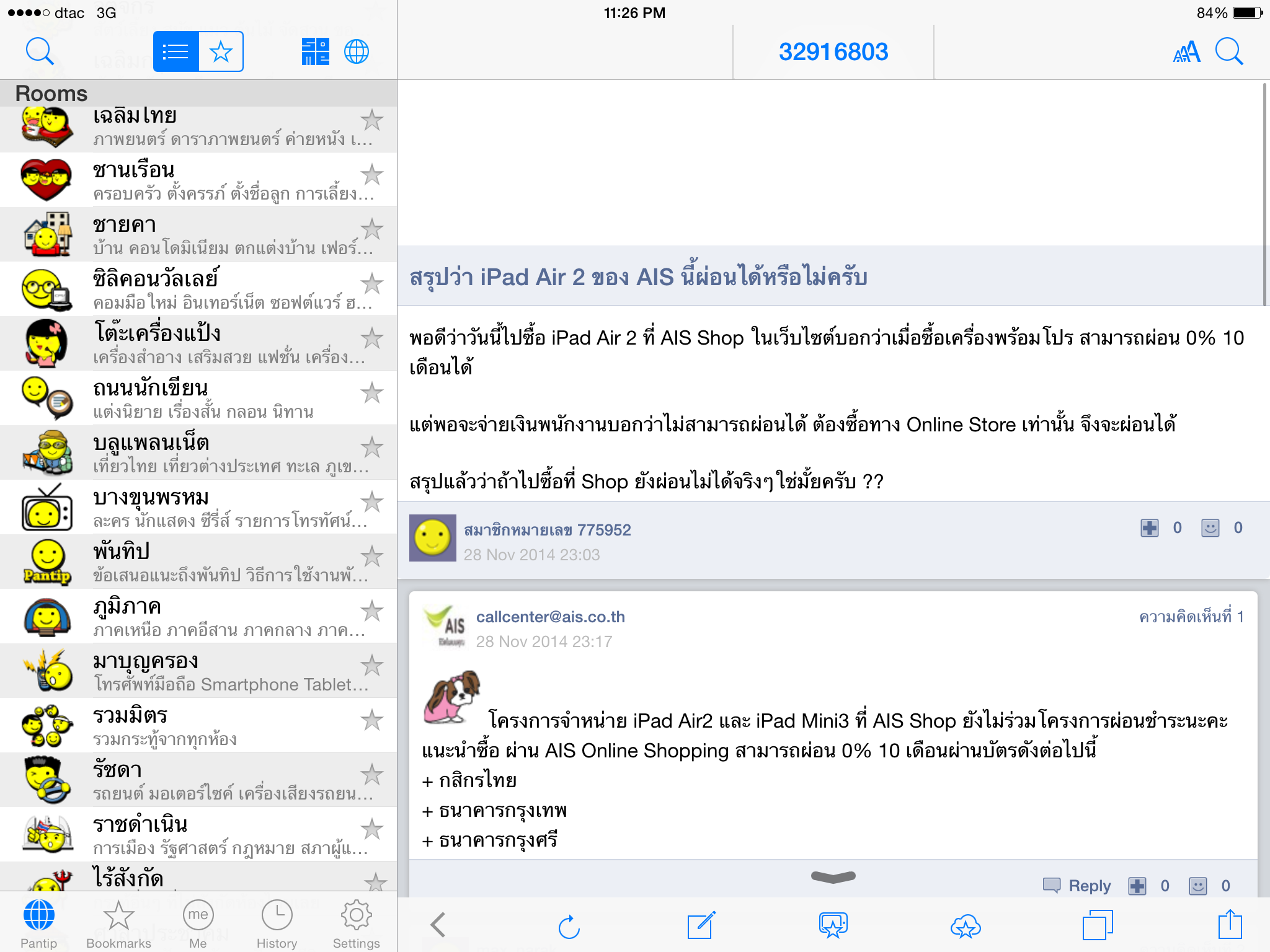Switch to the History tab
Viewport: 1270px width, 952px height.
[x=277, y=925]
